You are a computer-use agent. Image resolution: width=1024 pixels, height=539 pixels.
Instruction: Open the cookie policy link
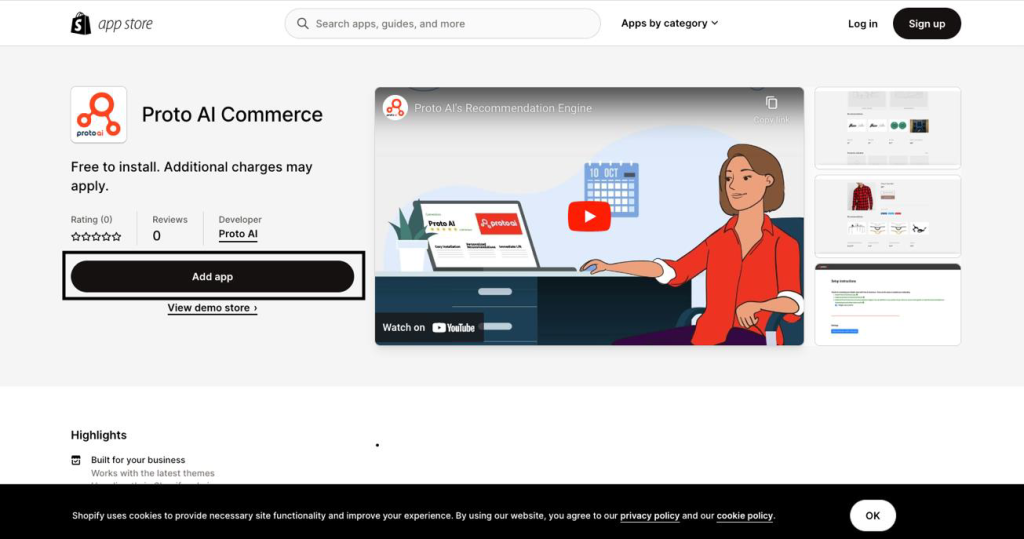(744, 515)
